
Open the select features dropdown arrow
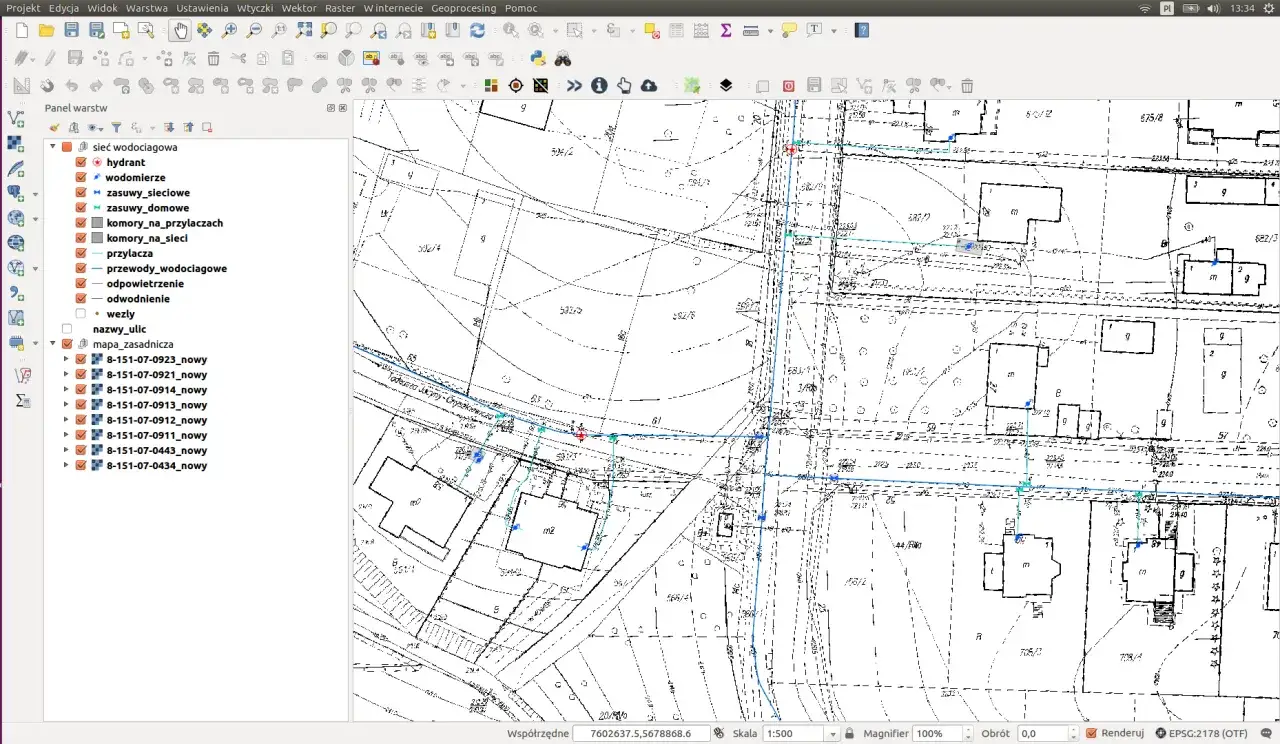tap(594, 31)
